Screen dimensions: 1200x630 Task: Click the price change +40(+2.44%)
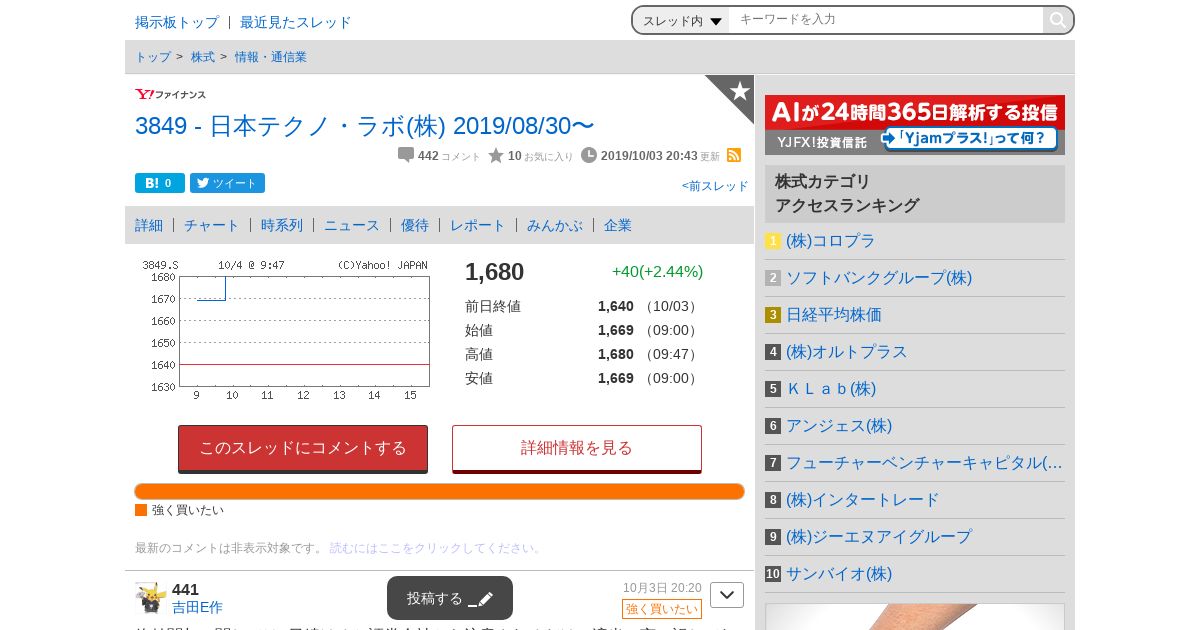coord(657,272)
